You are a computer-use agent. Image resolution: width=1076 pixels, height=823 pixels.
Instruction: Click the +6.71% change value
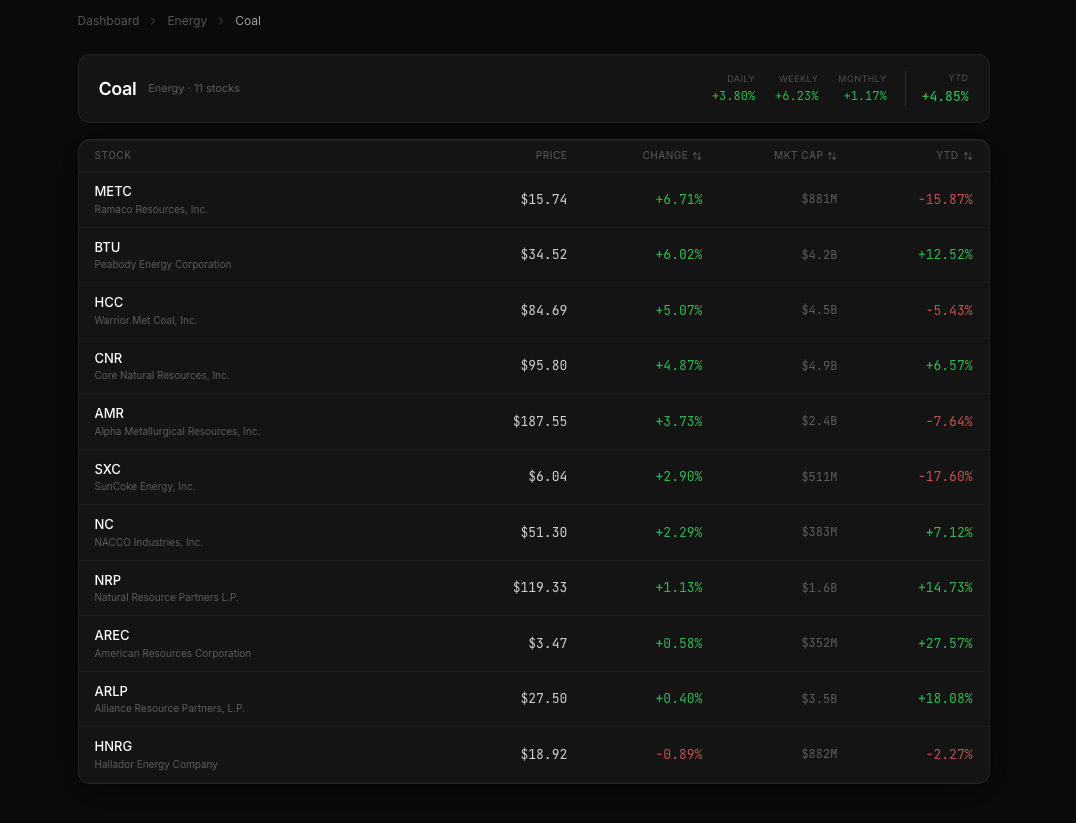[679, 199]
